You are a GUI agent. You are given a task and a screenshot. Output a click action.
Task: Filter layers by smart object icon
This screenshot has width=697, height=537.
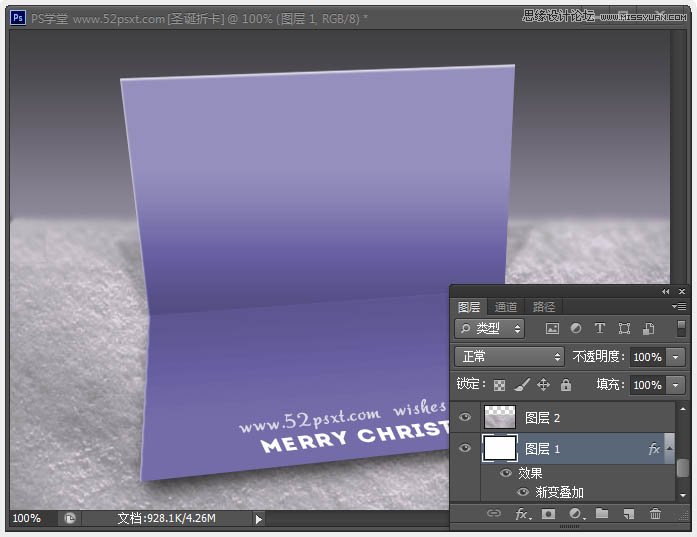click(648, 329)
